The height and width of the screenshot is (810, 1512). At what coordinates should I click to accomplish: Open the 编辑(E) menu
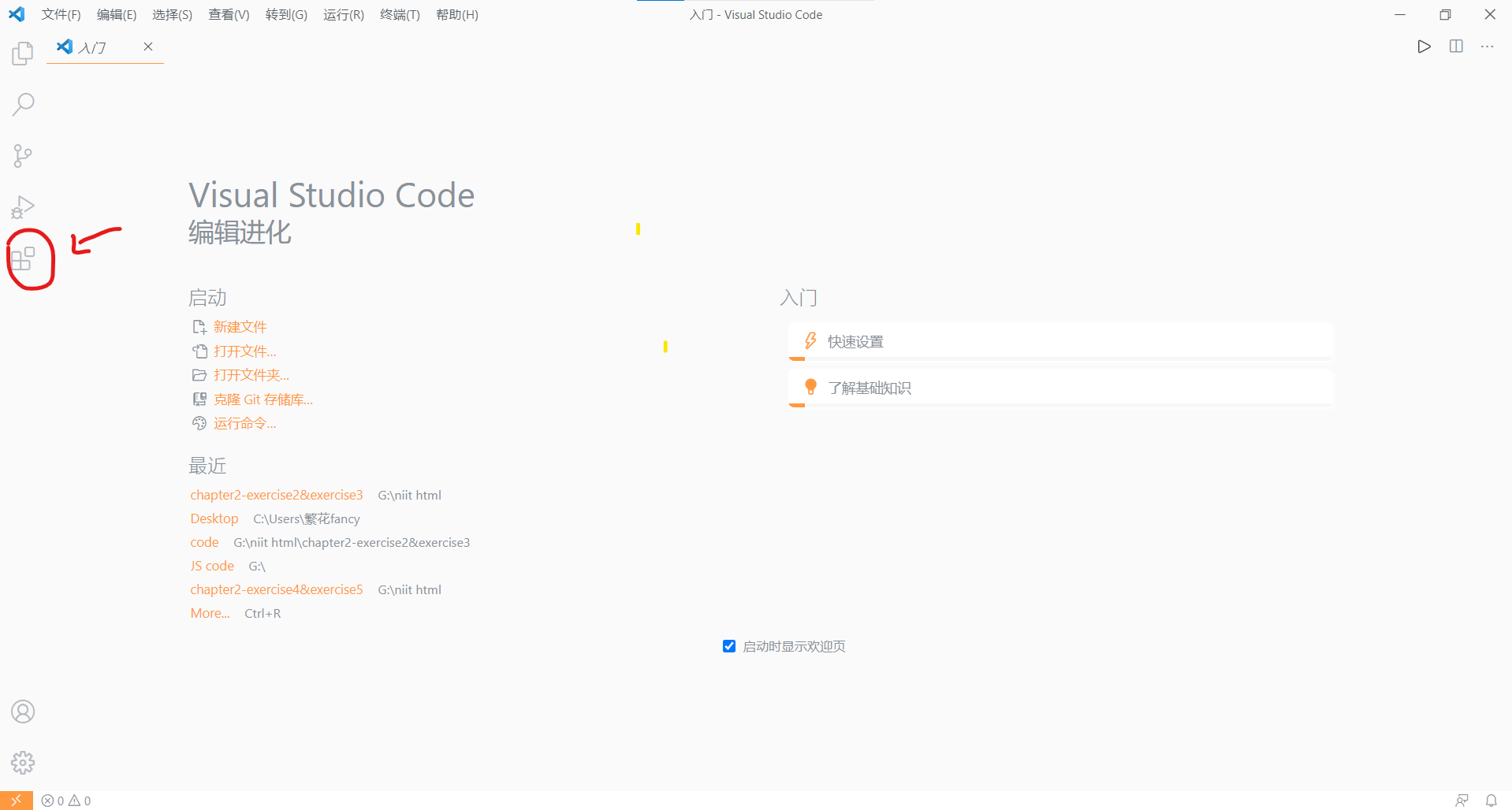[117, 15]
